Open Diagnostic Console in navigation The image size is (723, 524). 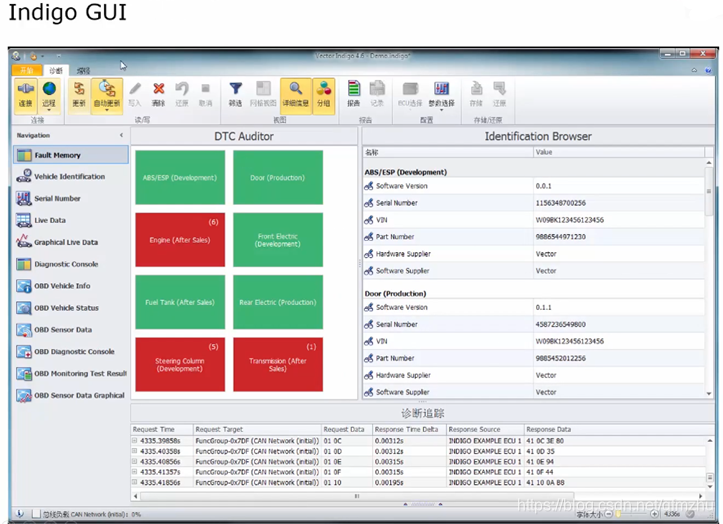pos(71,264)
